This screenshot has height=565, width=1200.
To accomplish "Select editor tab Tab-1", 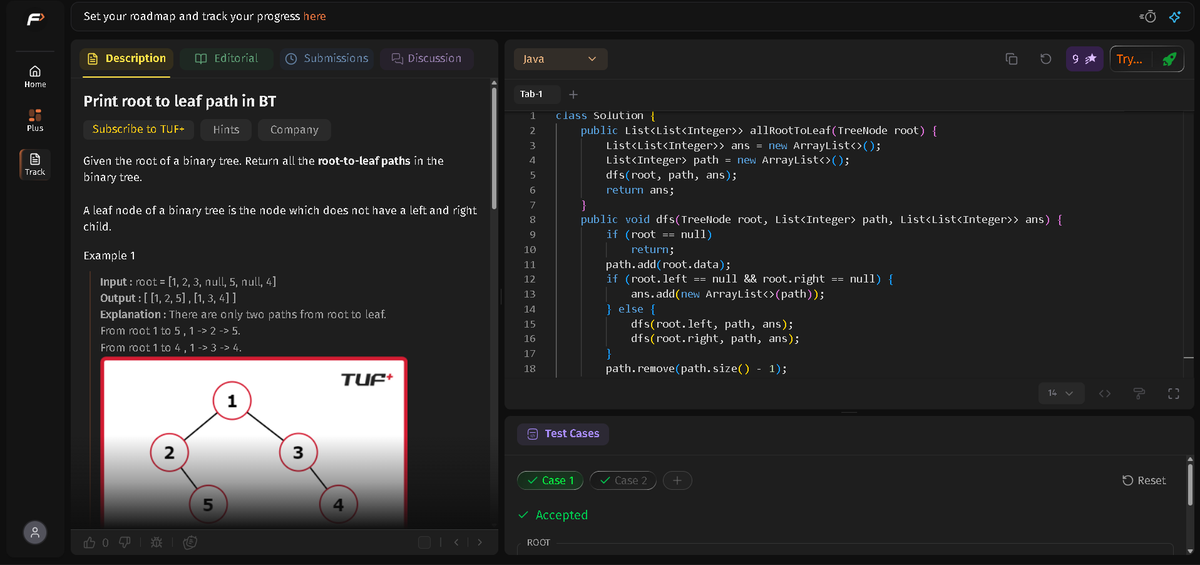I will coord(530,95).
